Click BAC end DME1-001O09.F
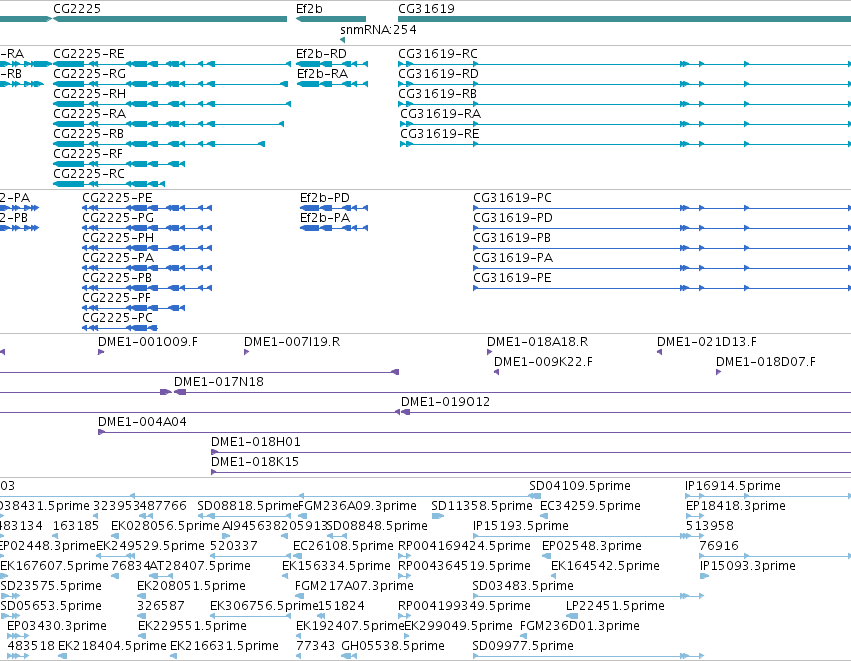This screenshot has height=661, width=851. coord(148,342)
